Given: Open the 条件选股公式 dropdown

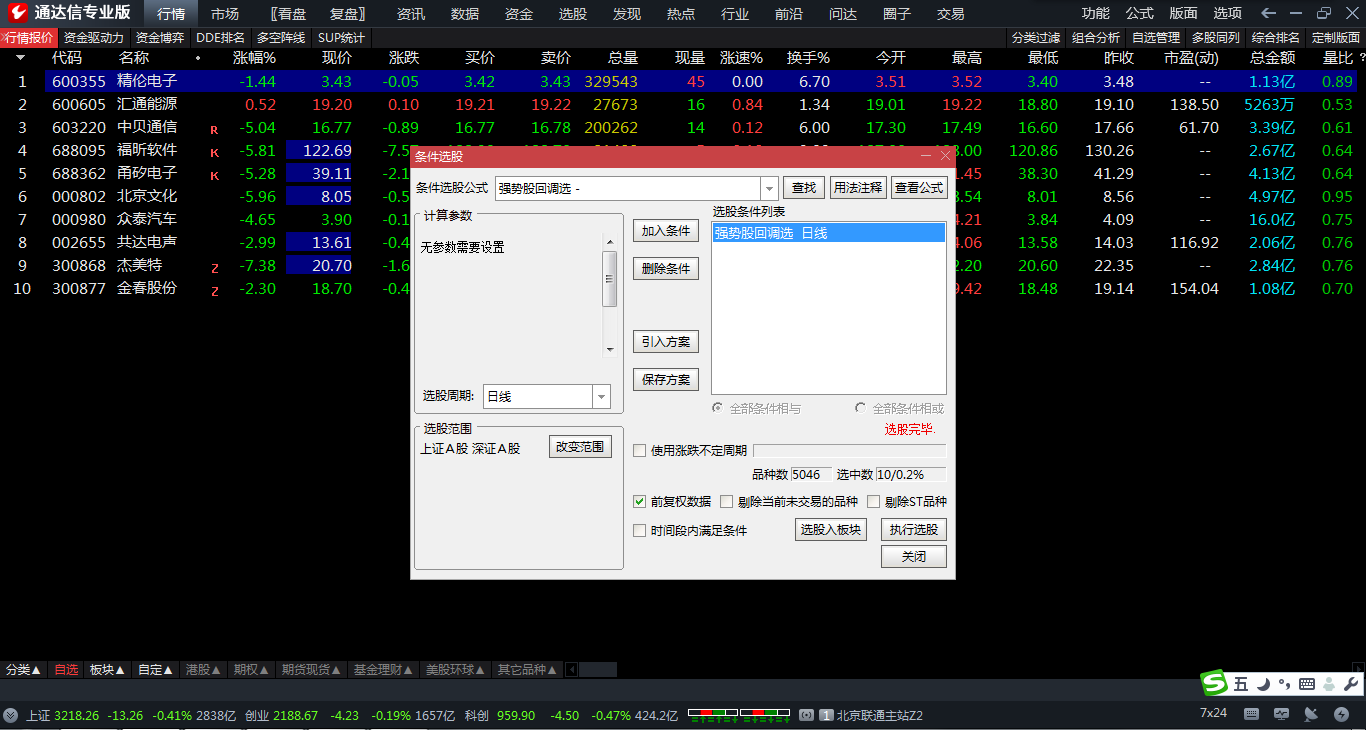Looking at the screenshot, I should tap(768, 187).
